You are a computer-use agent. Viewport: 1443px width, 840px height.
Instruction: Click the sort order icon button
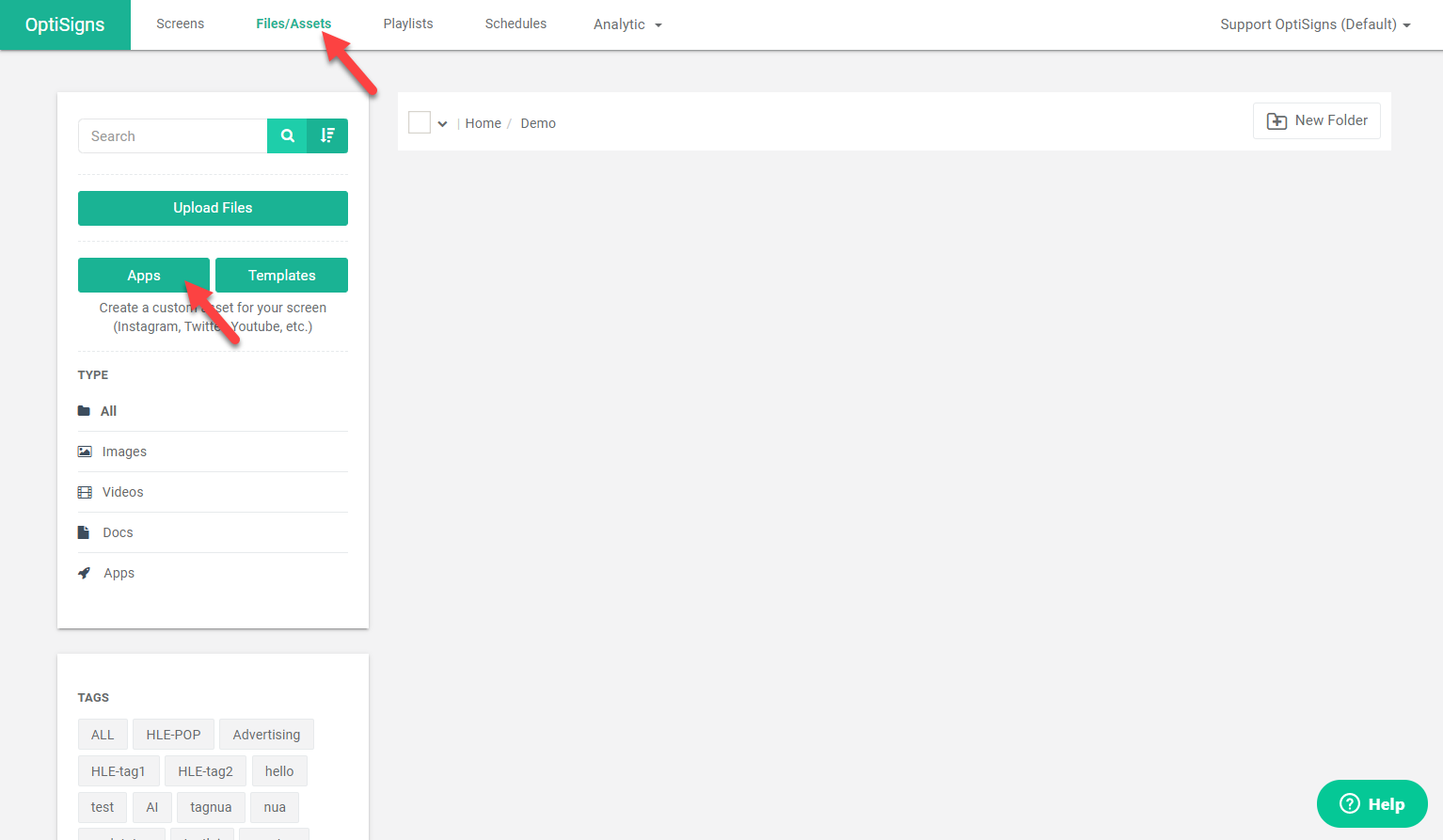coord(327,136)
